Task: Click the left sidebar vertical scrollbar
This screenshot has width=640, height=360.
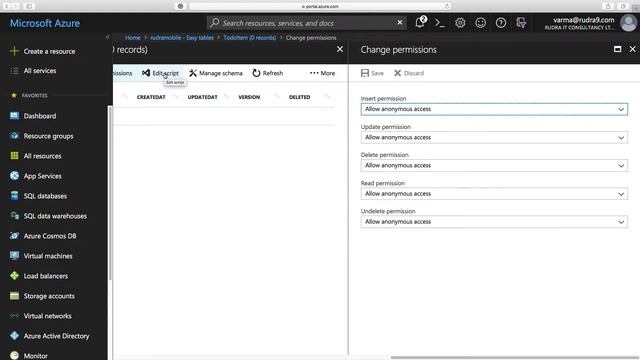Action: point(109,192)
